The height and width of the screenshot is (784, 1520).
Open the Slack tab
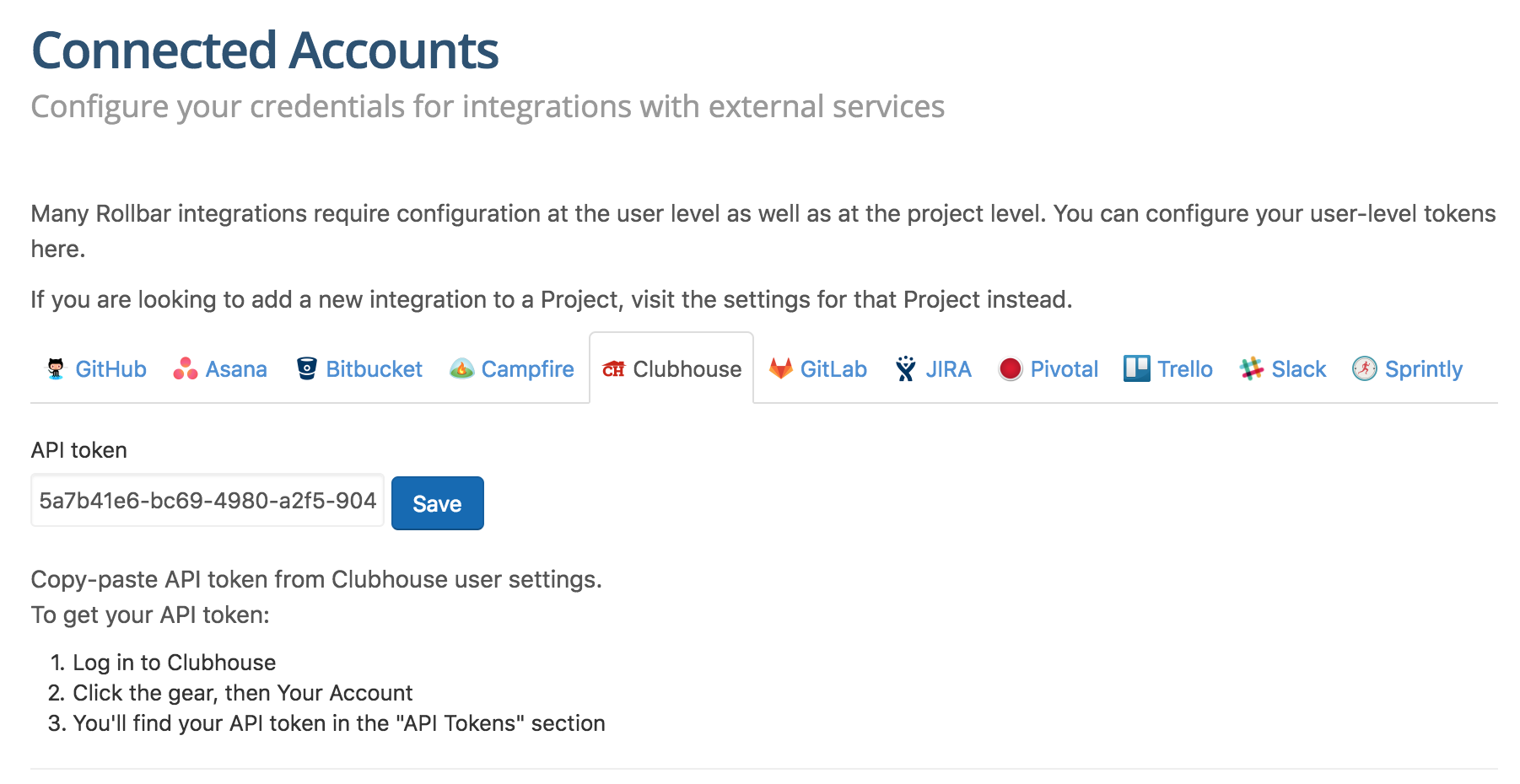(1283, 369)
